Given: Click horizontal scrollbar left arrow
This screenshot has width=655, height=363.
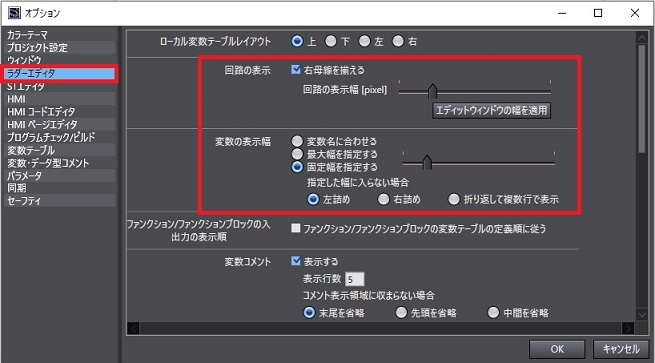Looking at the screenshot, I should 133,328.
